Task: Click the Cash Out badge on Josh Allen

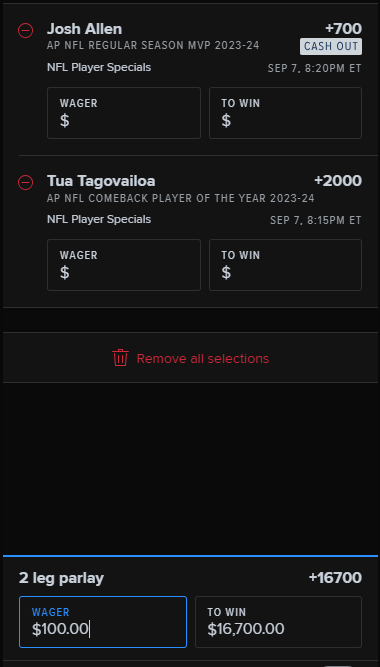Action: click(x=331, y=46)
